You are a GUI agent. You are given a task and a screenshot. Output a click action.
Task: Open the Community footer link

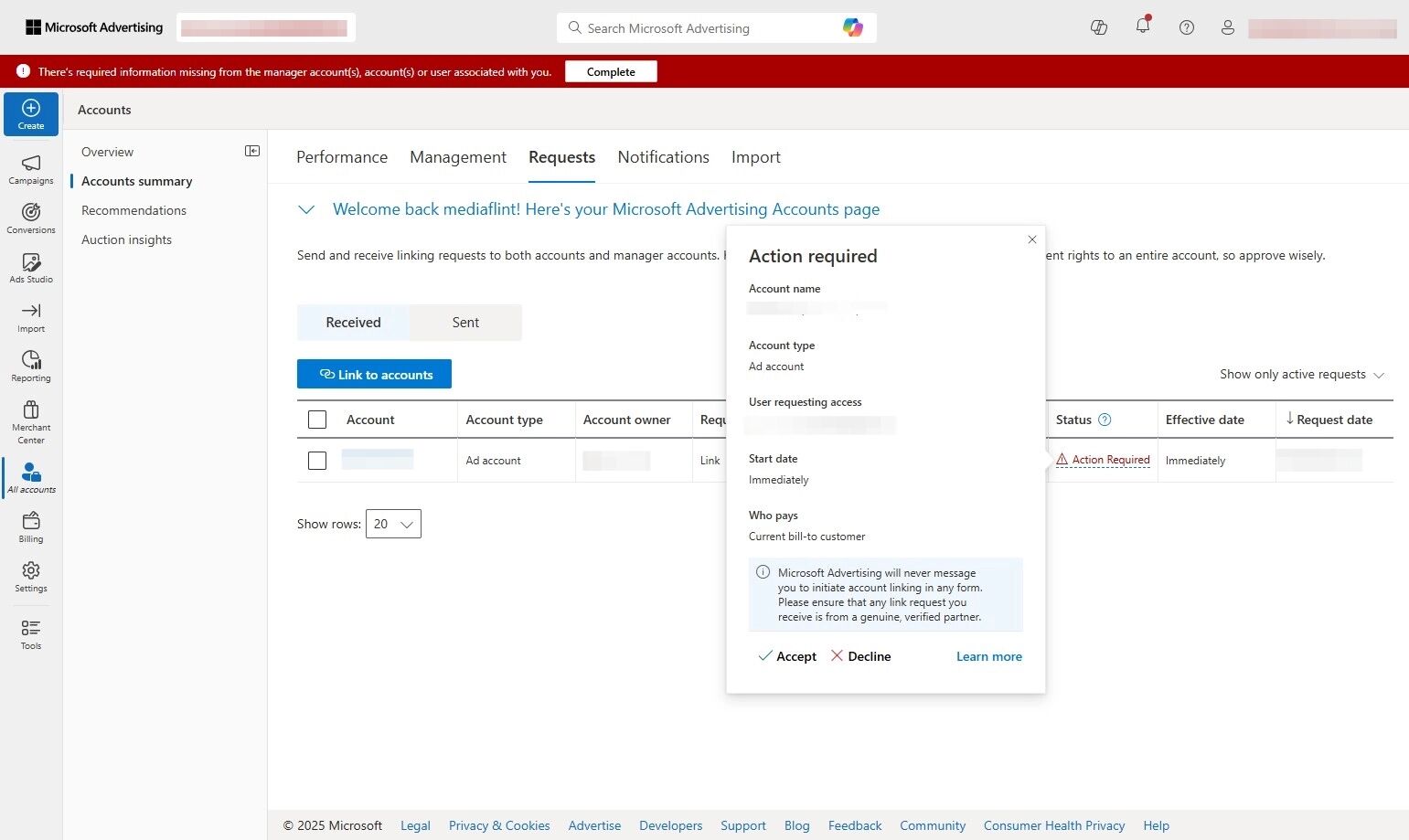click(x=933, y=825)
